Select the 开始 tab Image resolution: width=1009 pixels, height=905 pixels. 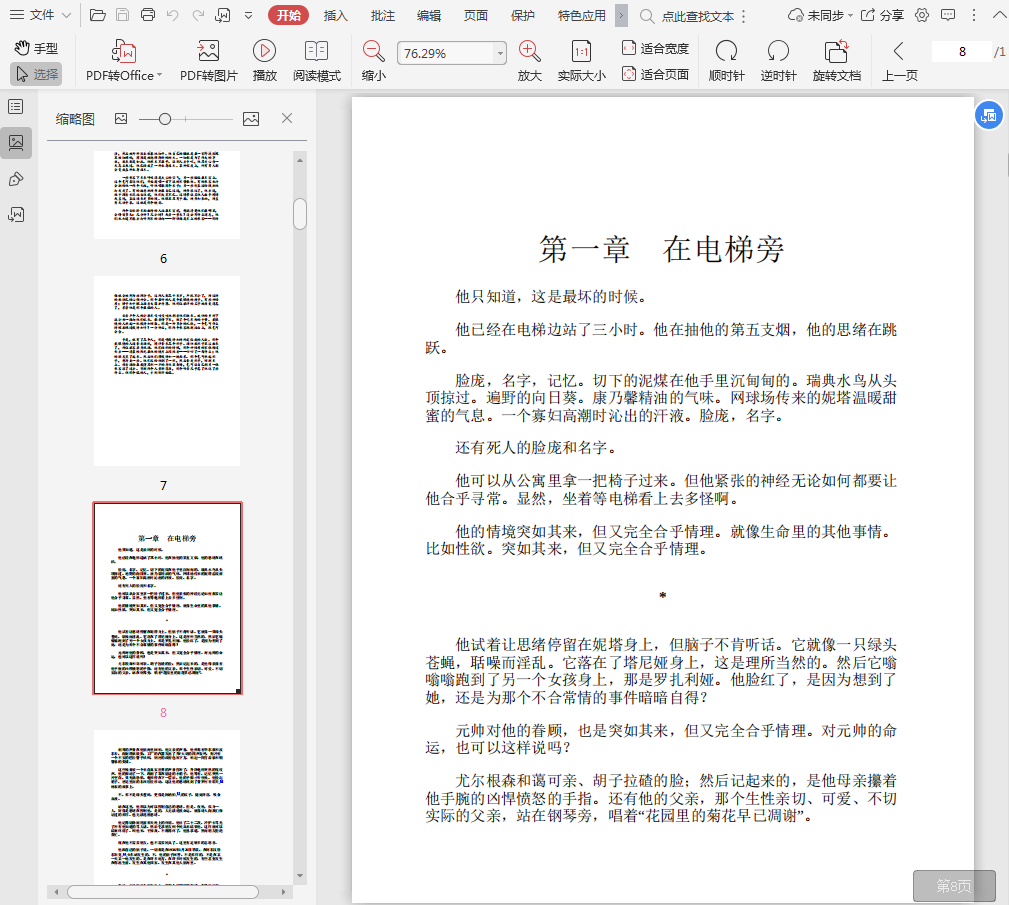coord(288,15)
